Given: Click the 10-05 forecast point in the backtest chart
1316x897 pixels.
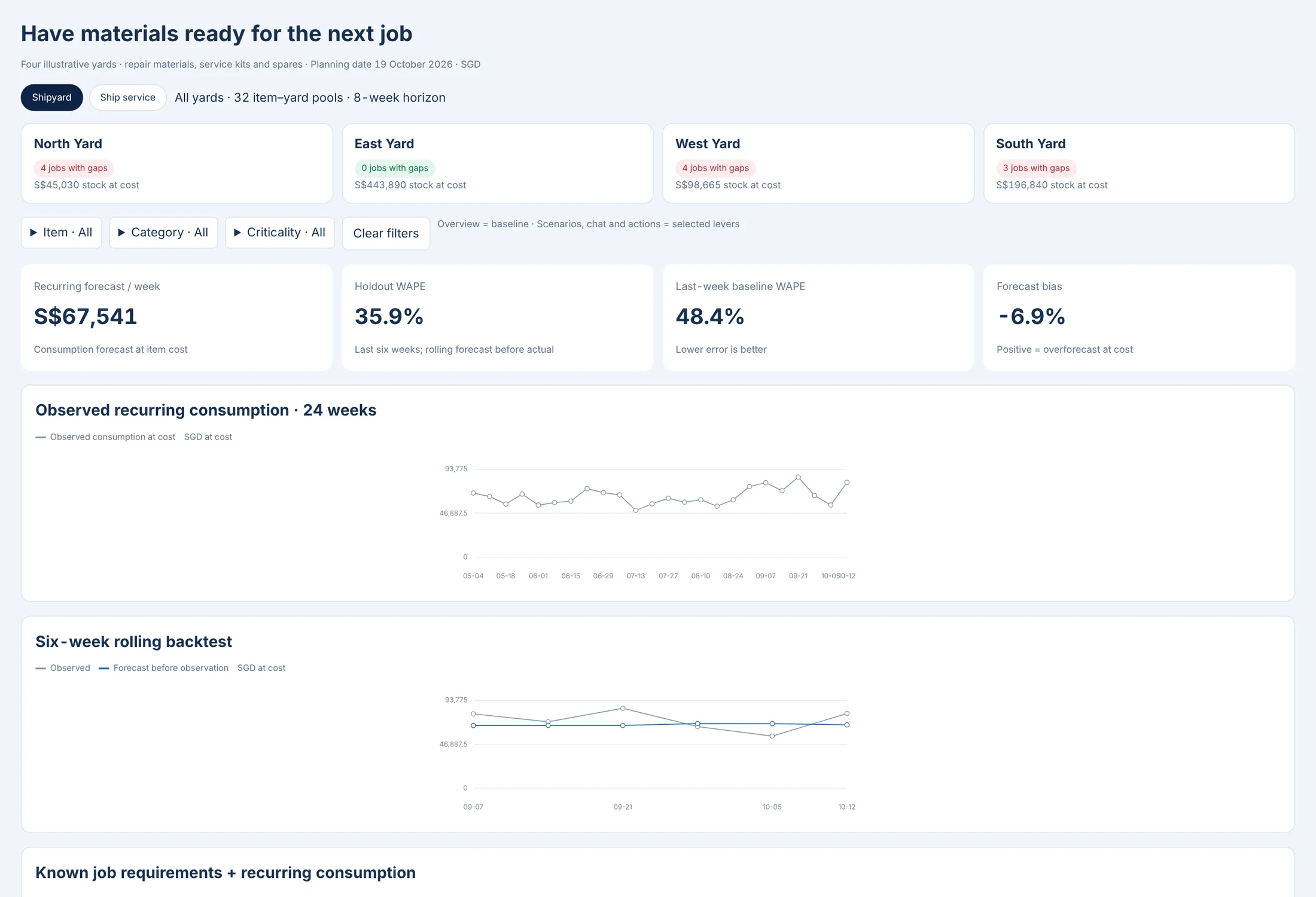Looking at the screenshot, I should pyautogui.click(x=772, y=724).
